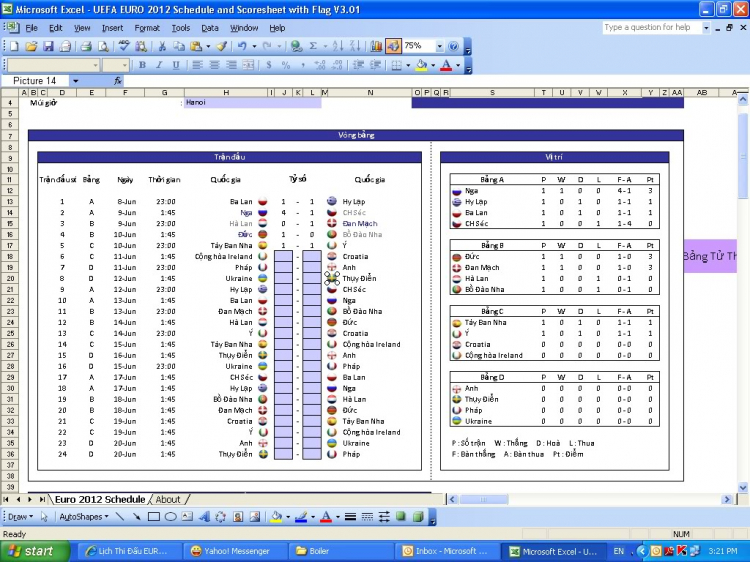Viewport: 750px width, 562px height.
Task: Apply Percent style formatting
Action: pyautogui.click(x=286, y=65)
